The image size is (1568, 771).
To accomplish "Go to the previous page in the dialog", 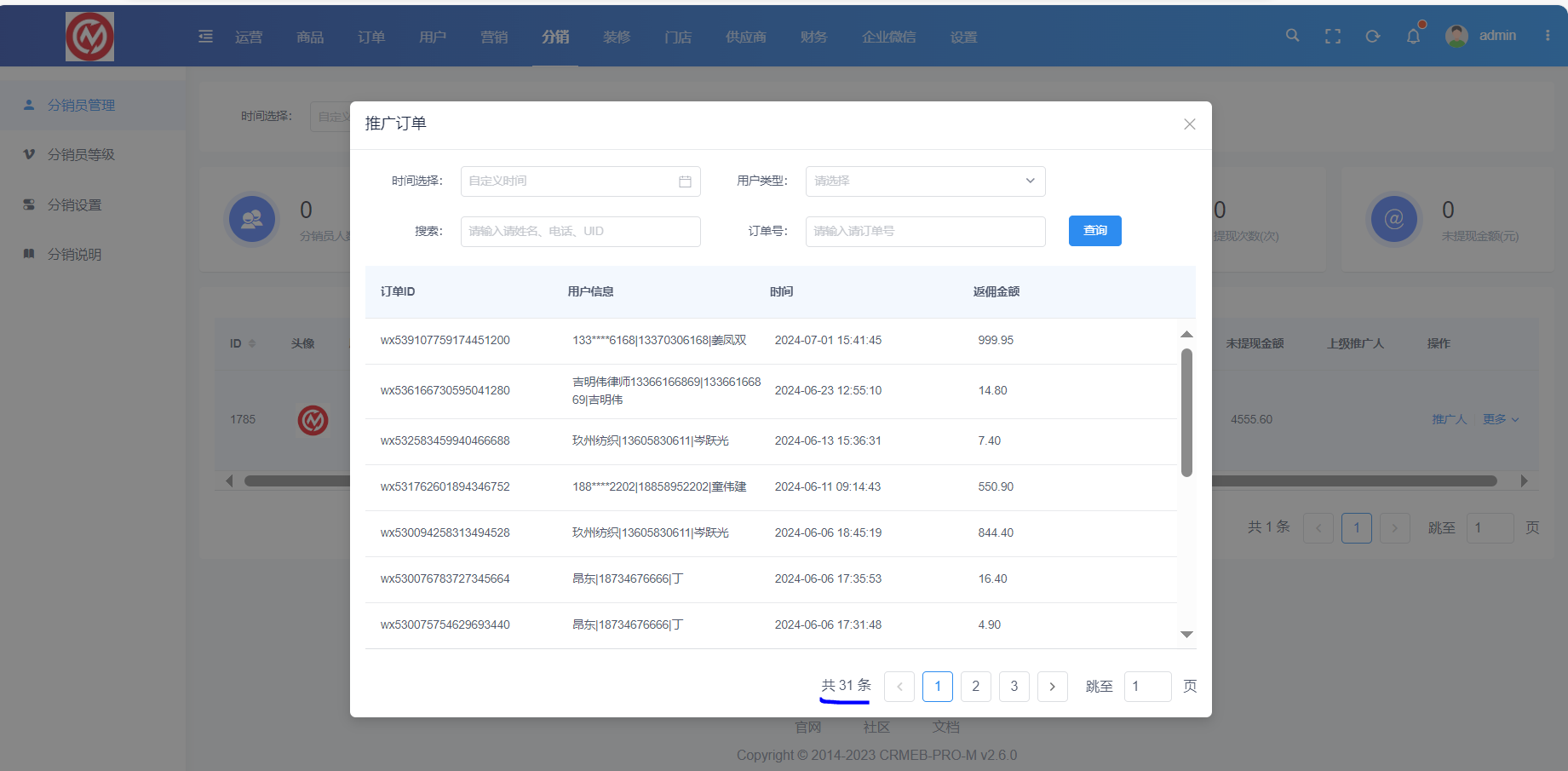I will click(899, 687).
